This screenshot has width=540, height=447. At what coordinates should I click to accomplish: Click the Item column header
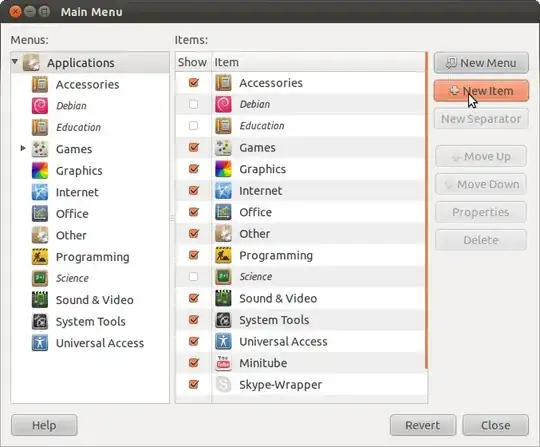[319, 62]
